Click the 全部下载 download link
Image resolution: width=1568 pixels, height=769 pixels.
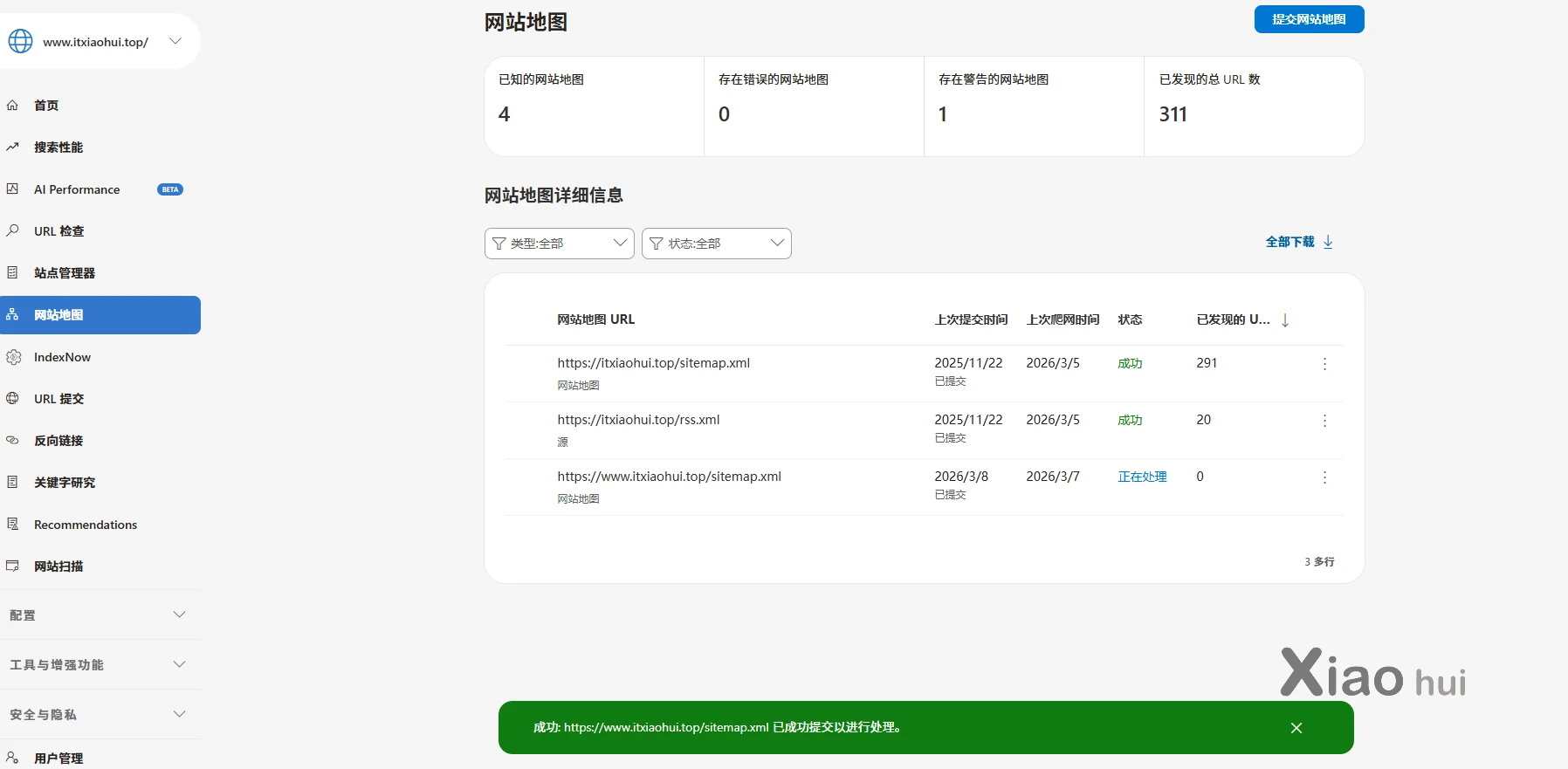(1299, 242)
